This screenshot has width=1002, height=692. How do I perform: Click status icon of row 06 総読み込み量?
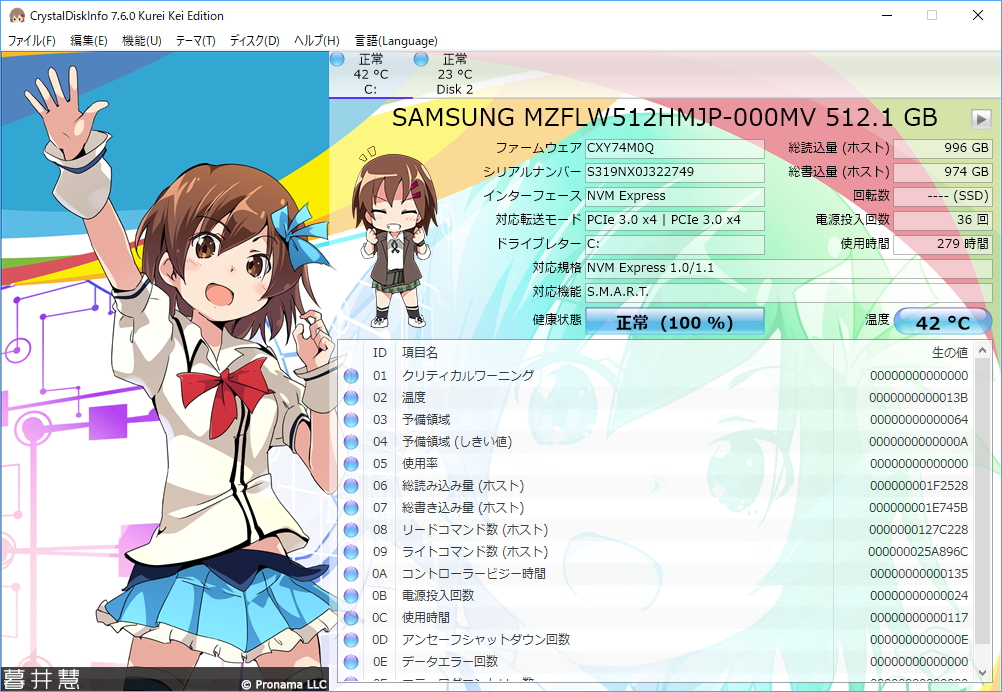[351, 486]
